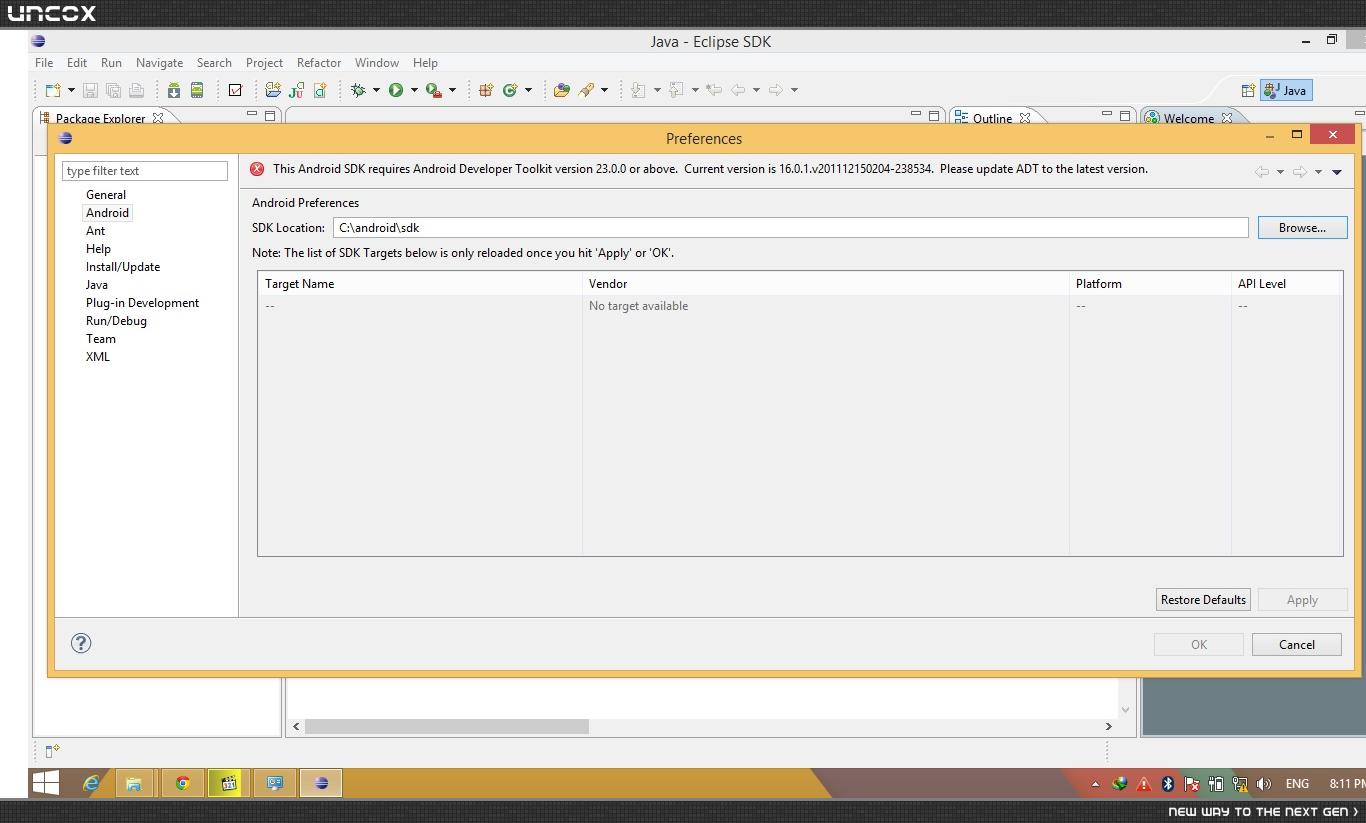Screen dimensions: 1366x823
Task: Click the horizontal scrollbar thumb in editor
Action: tap(446, 726)
